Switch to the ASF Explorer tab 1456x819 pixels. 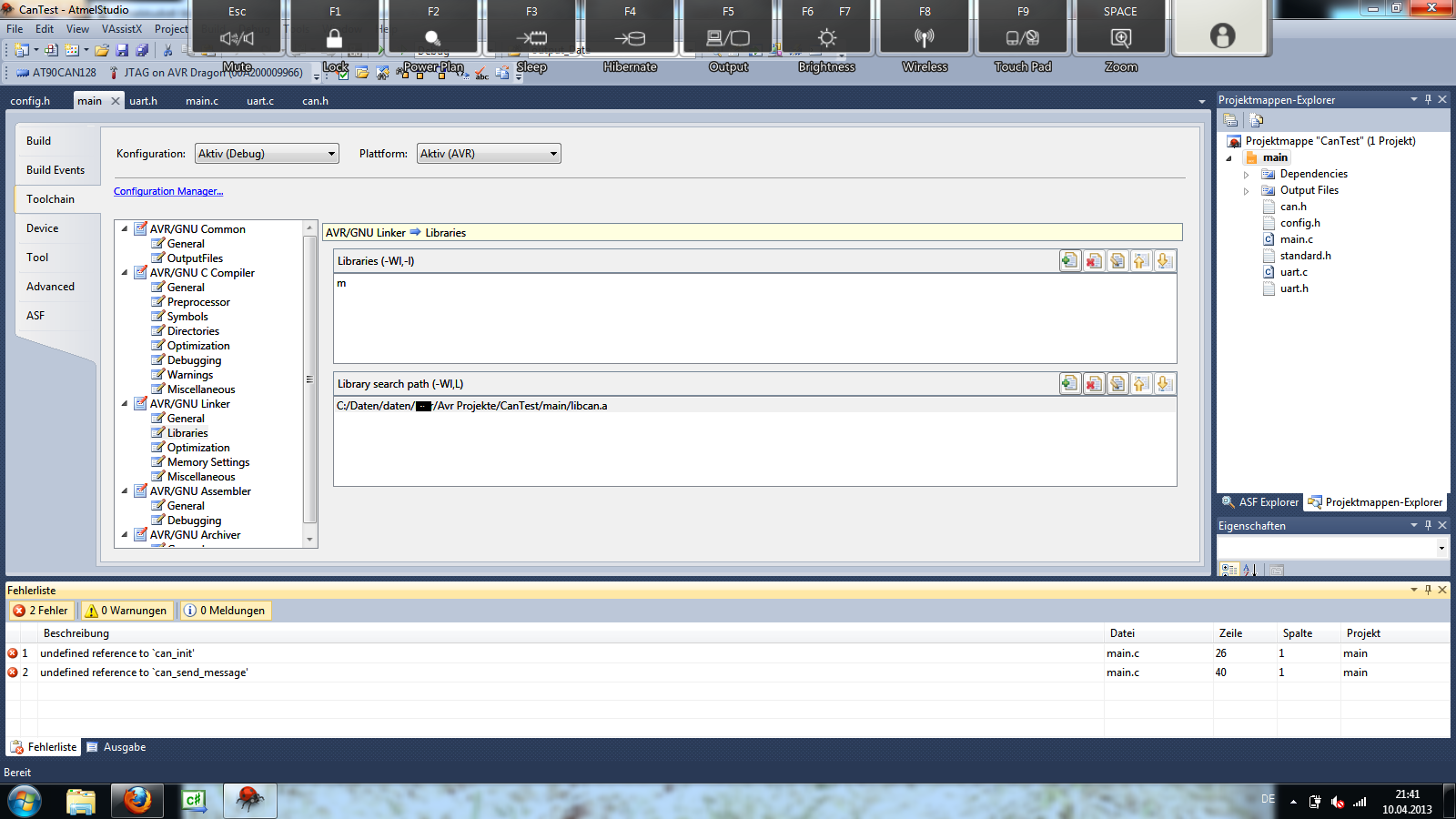pos(1260,502)
